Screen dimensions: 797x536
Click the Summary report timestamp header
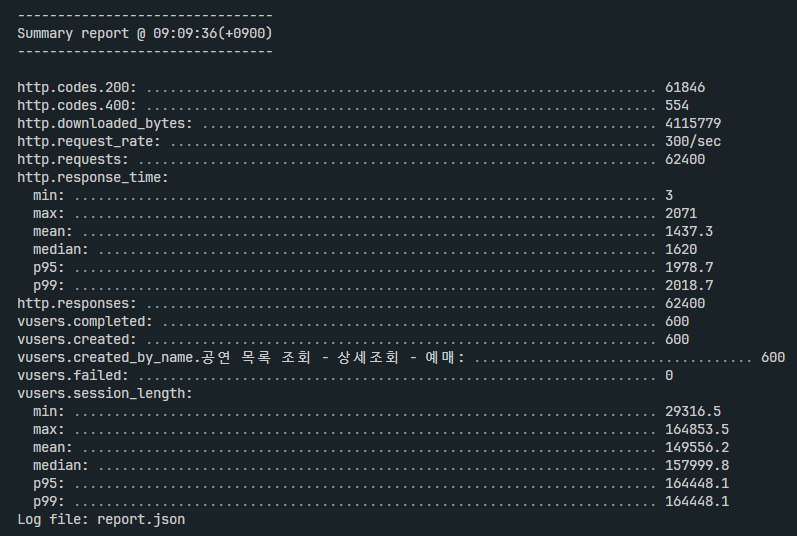tap(145, 34)
